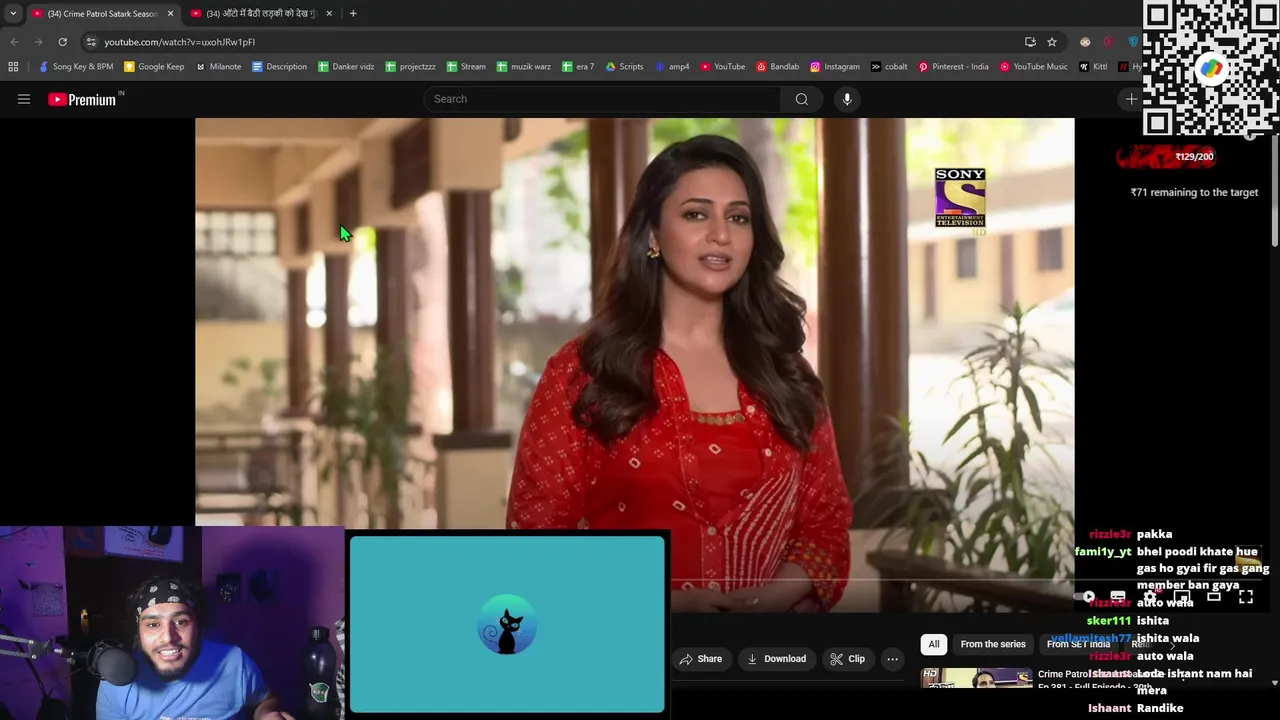Screen dimensions: 1280x720
Task: Open Pinterest - India bookmark
Action: tap(953, 67)
